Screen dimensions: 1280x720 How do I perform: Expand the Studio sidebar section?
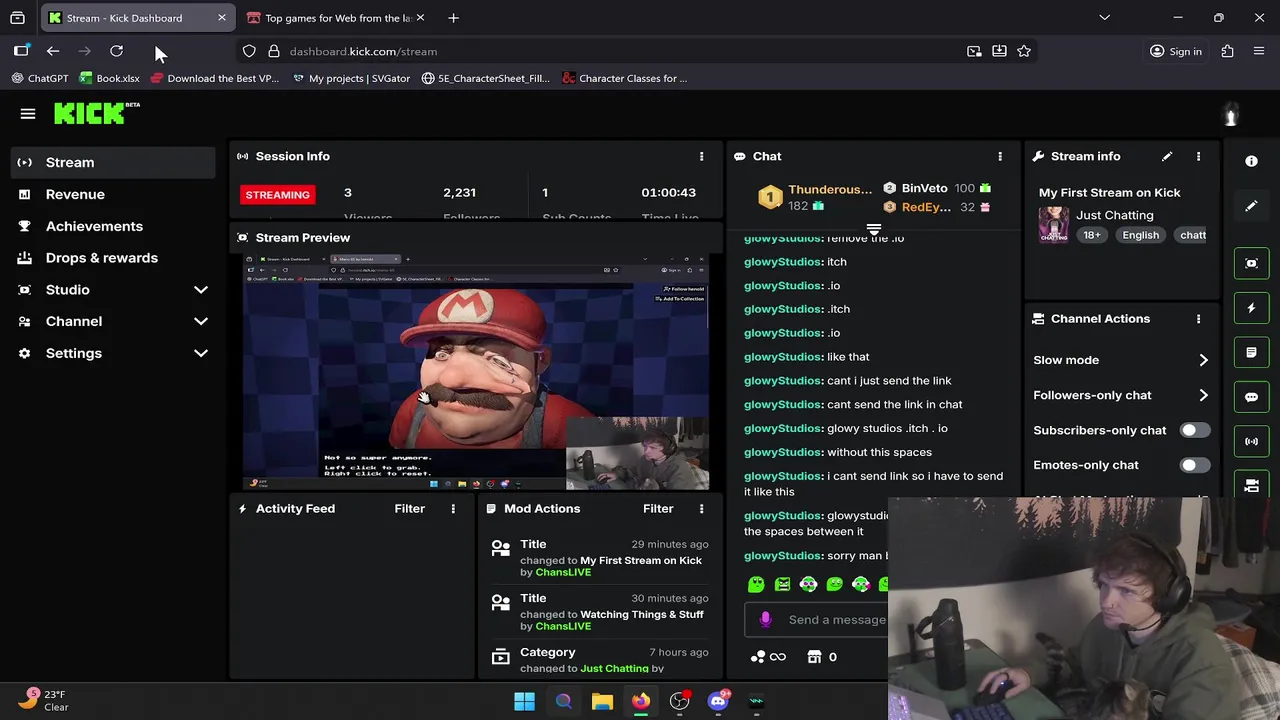[x=201, y=290]
